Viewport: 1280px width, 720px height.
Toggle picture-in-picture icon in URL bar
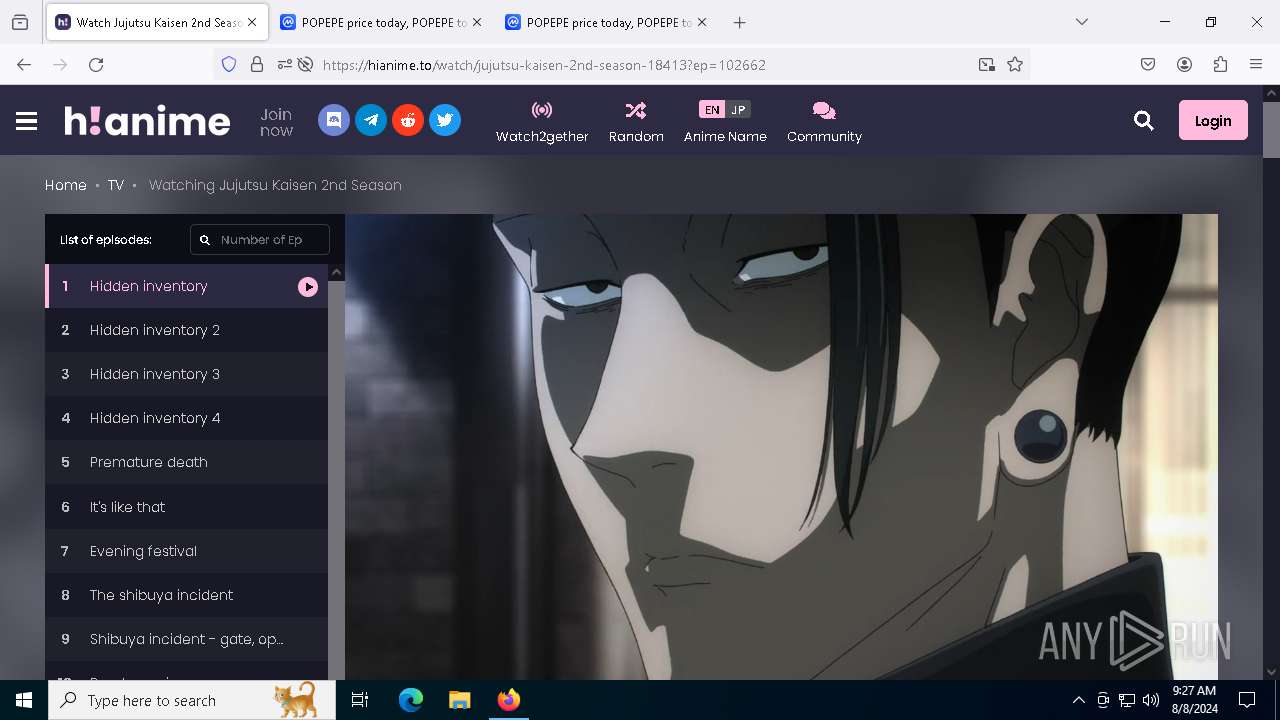coord(987,64)
